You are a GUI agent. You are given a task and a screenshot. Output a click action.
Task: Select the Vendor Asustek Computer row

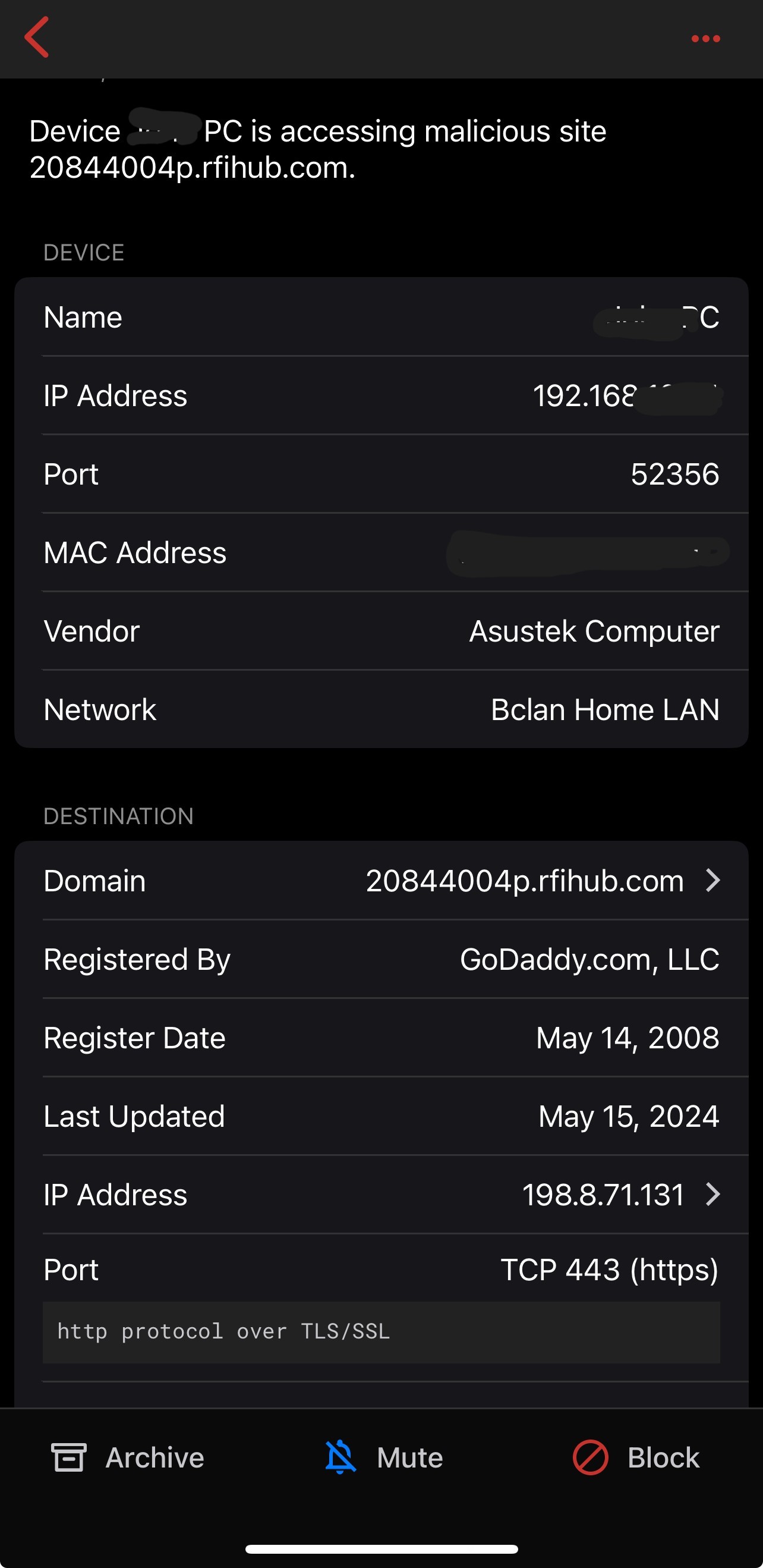[x=381, y=631]
